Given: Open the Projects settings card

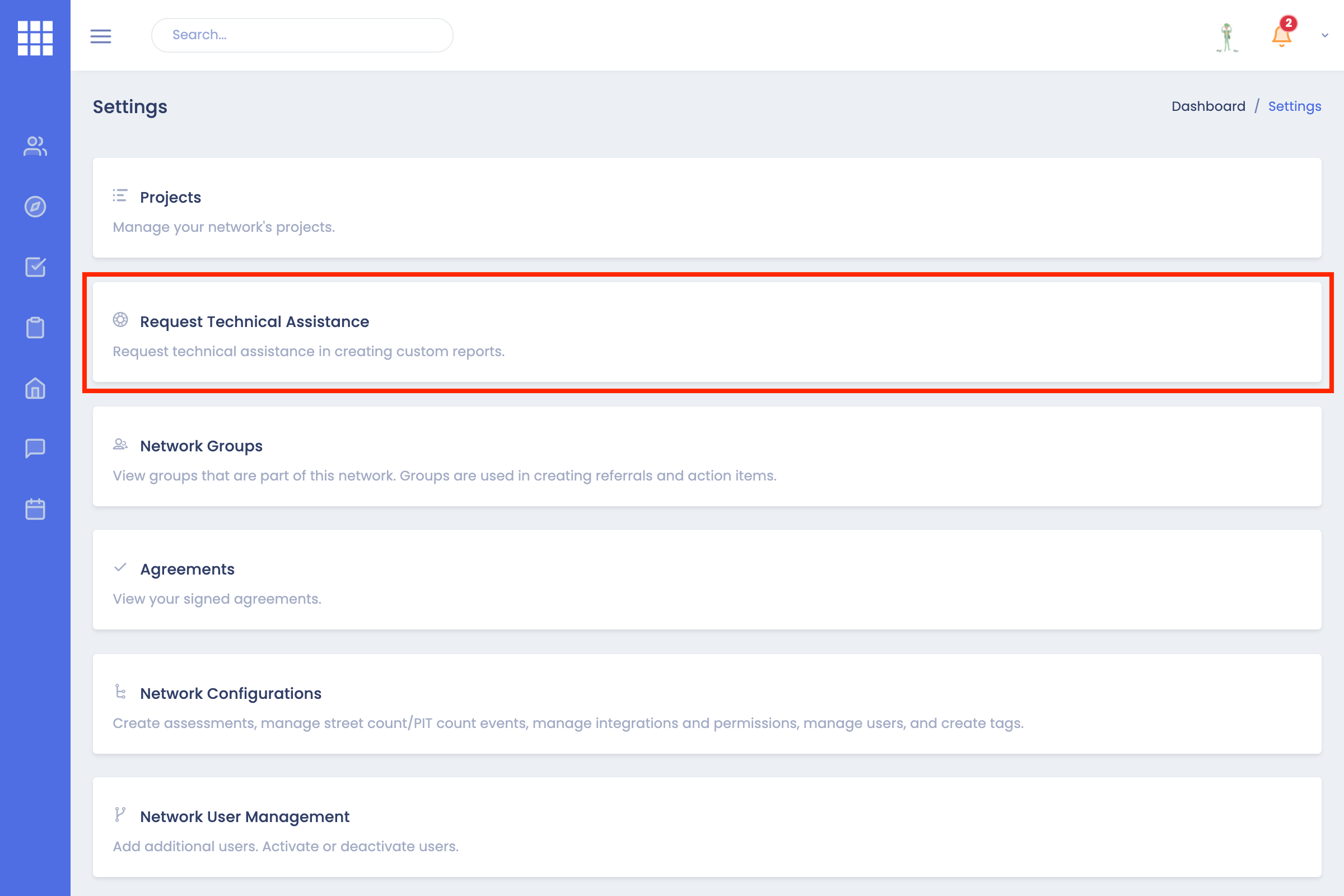Looking at the screenshot, I should pos(707,208).
